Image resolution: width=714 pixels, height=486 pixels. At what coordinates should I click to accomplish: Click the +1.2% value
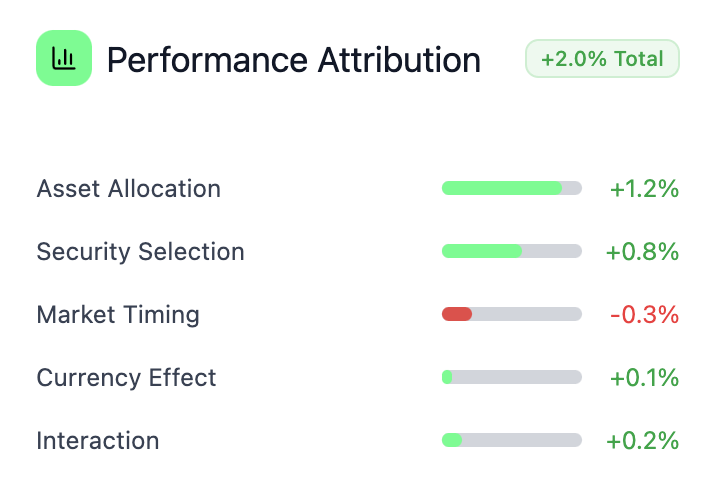tap(644, 188)
